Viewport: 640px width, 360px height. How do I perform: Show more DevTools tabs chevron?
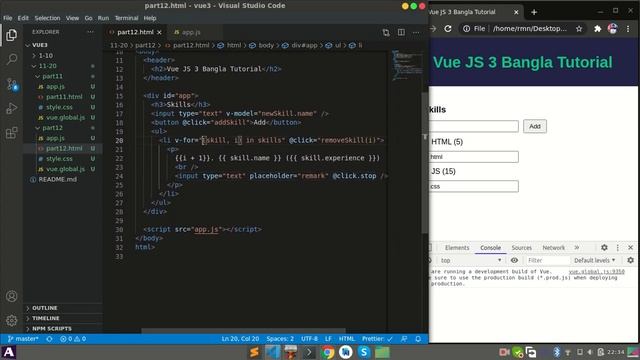(576, 247)
